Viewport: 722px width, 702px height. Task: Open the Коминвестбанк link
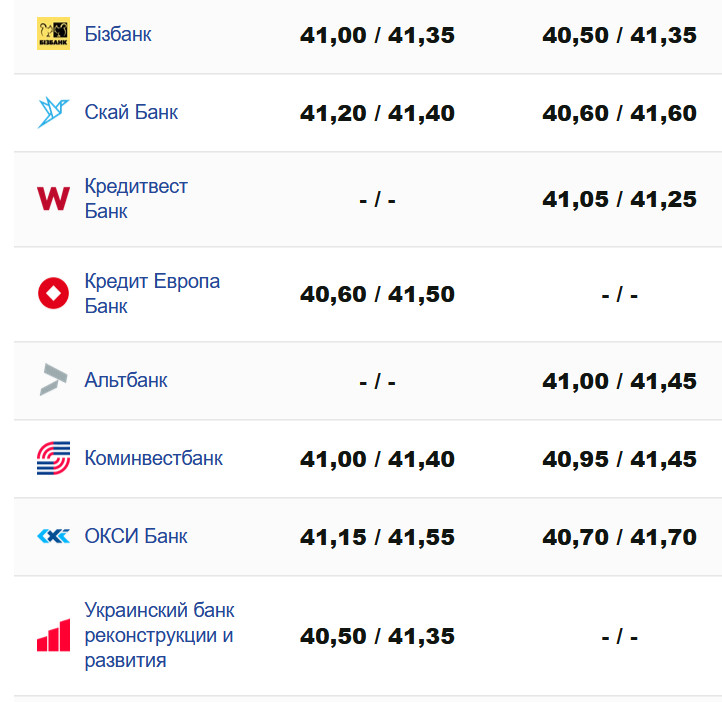(153, 458)
